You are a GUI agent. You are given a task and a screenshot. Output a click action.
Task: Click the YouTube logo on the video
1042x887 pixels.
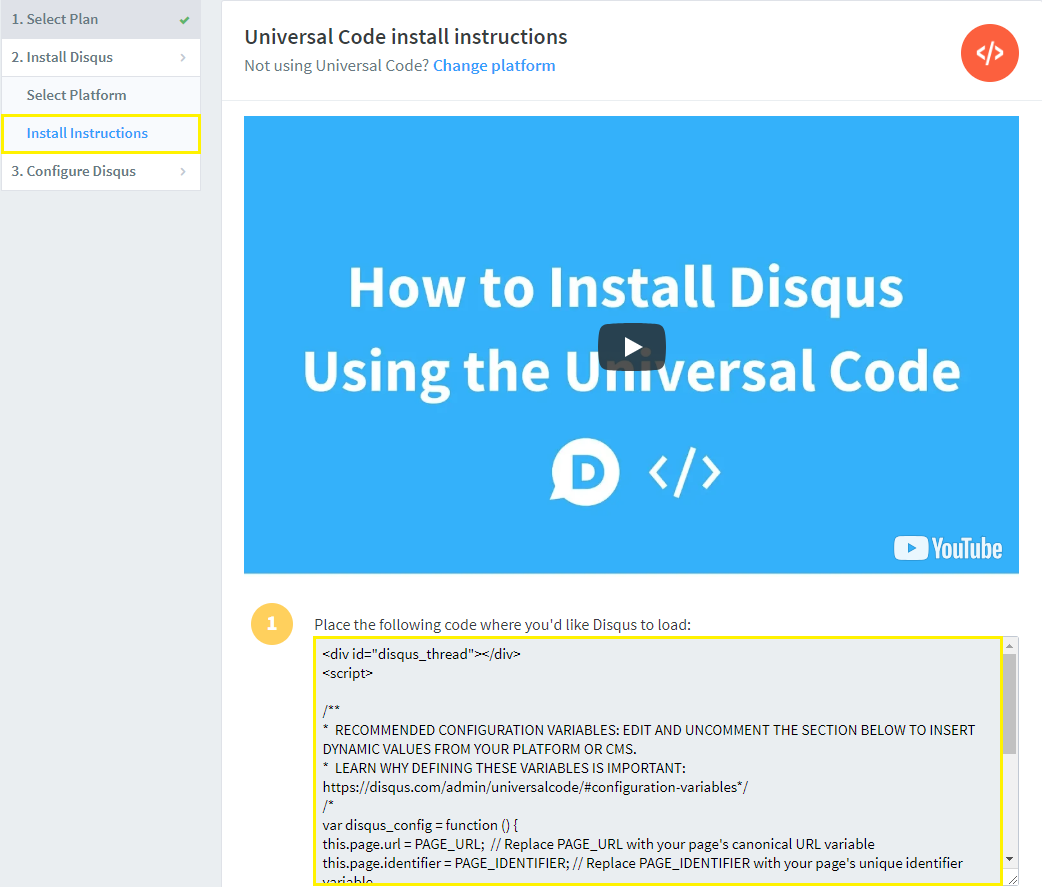click(x=948, y=548)
